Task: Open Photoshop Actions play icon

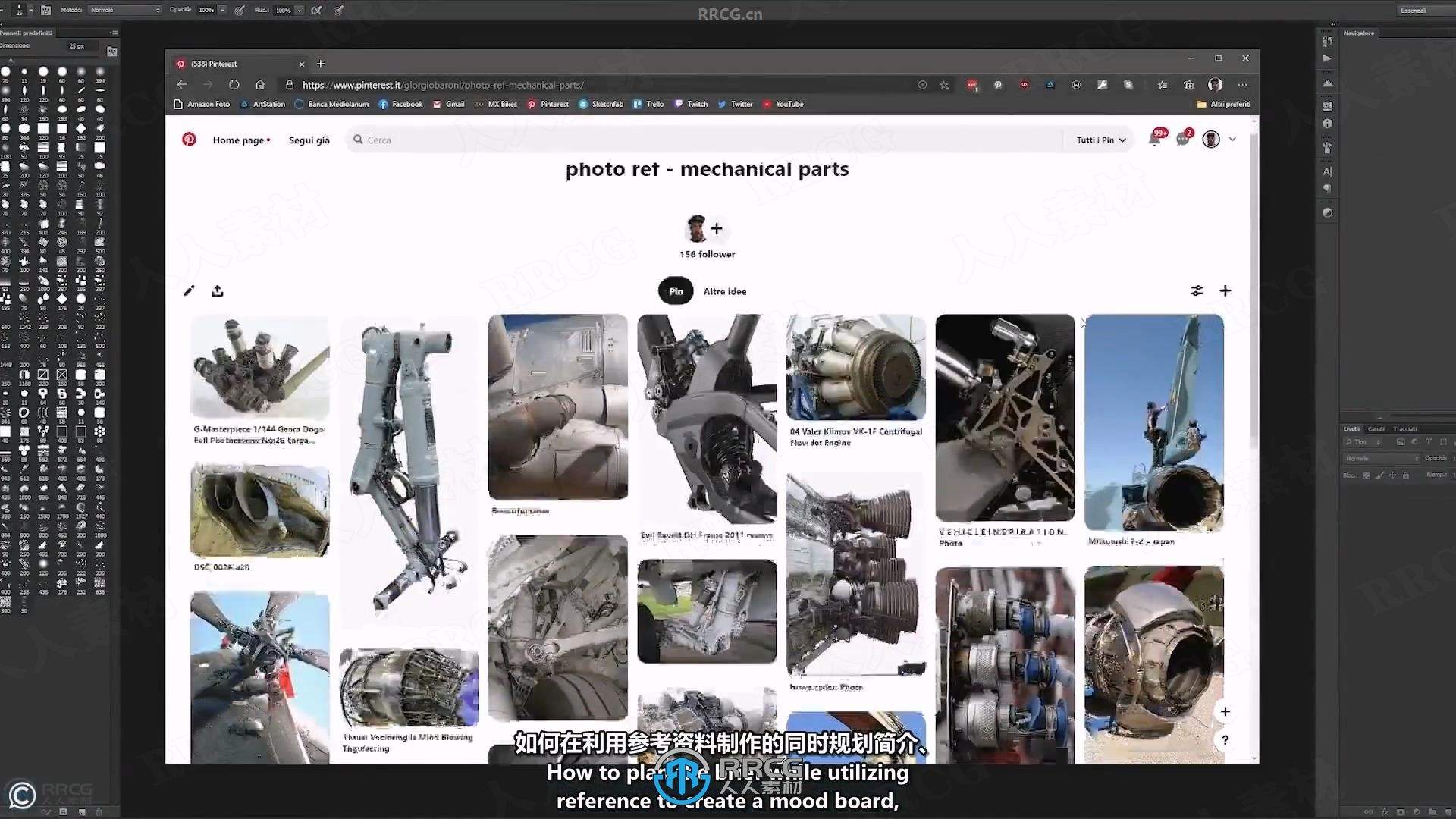Action: pyautogui.click(x=1327, y=58)
